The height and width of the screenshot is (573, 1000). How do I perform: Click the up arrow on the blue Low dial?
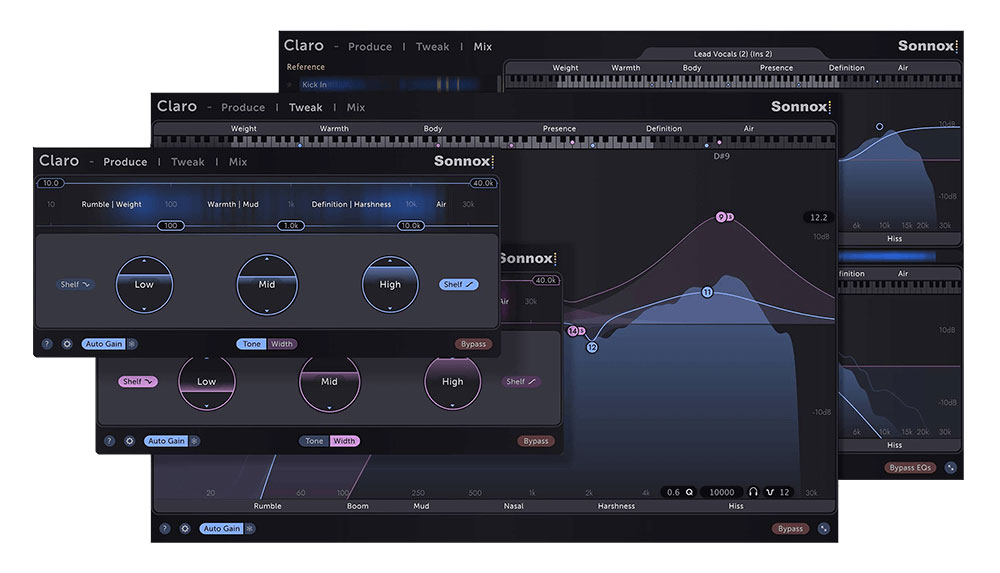(x=144, y=261)
